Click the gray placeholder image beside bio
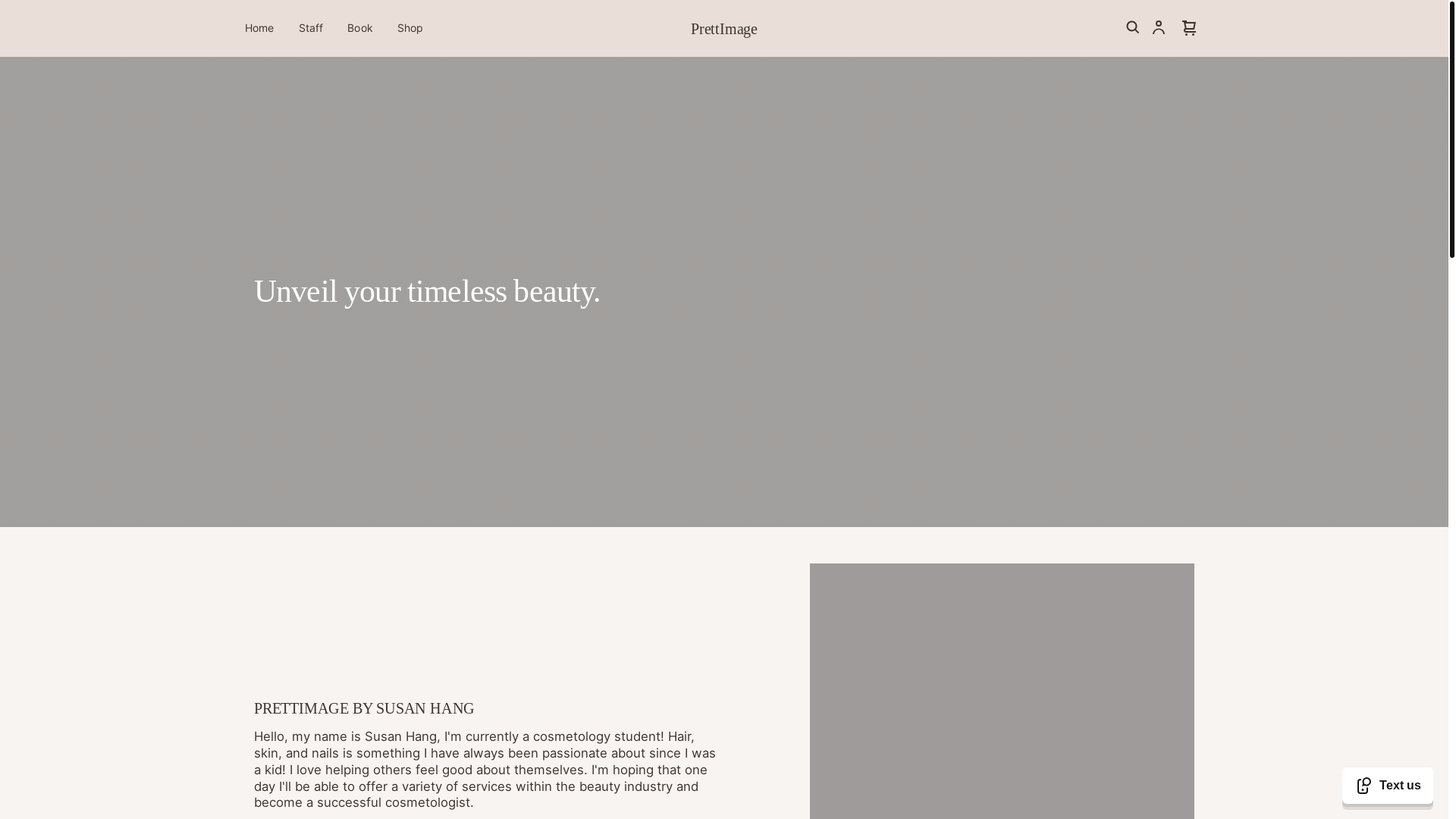 (x=1002, y=691)
